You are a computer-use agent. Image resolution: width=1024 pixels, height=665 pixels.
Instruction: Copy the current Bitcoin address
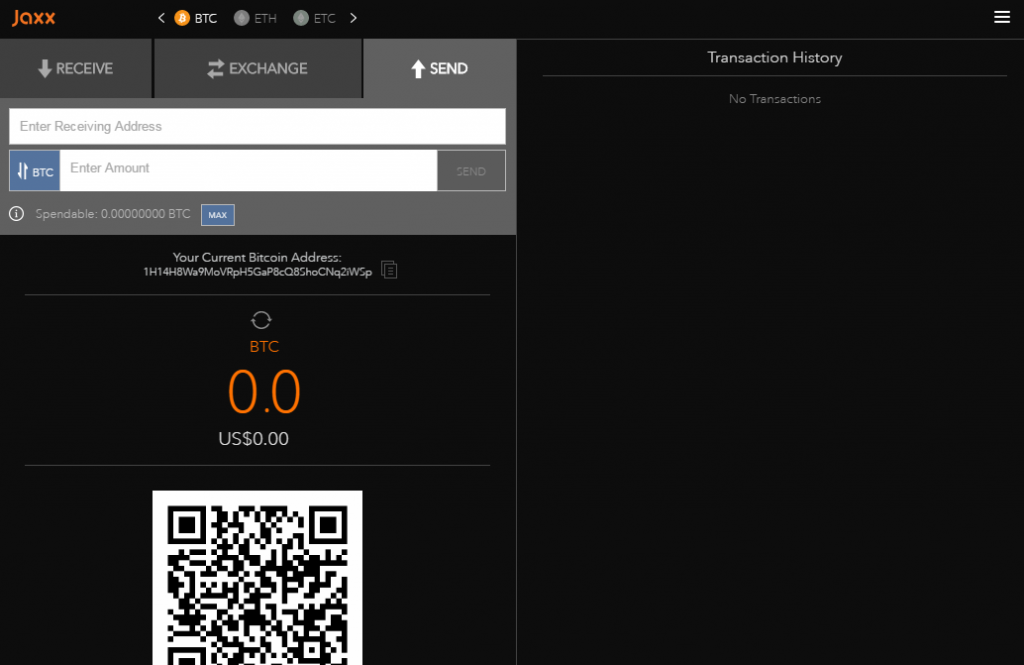pyautogui.click(x=389, y=269)
